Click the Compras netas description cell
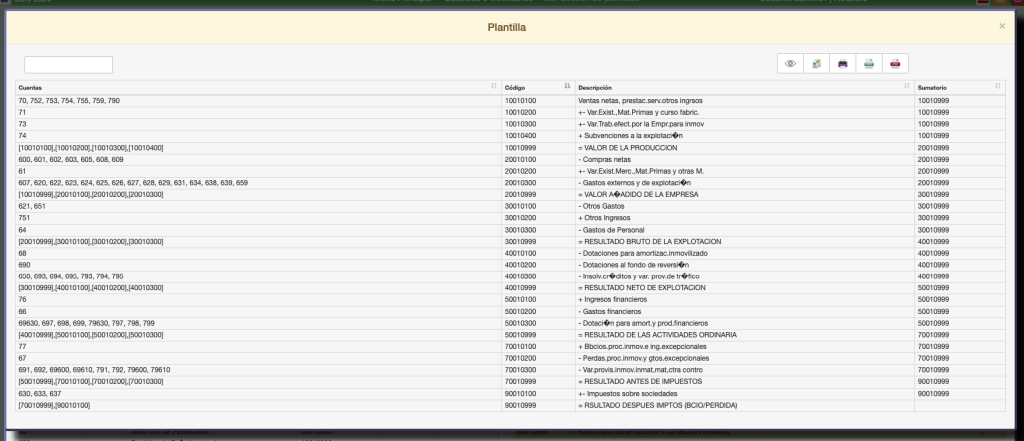Image resolution: width=1024 pixels, height=441 pixels. (612, 158)
